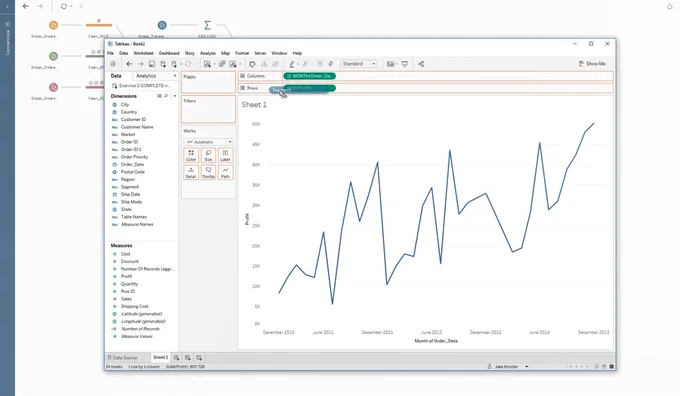Screen dimensions: 680x396
Task: Click the Month of Order_Date axis title
Action: pyautogui.click(x=436, y=341)
